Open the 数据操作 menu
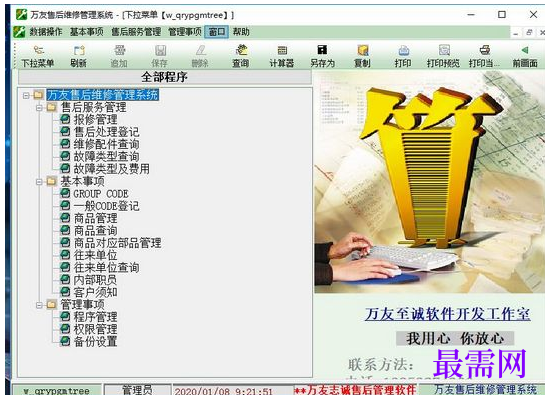 46,32
